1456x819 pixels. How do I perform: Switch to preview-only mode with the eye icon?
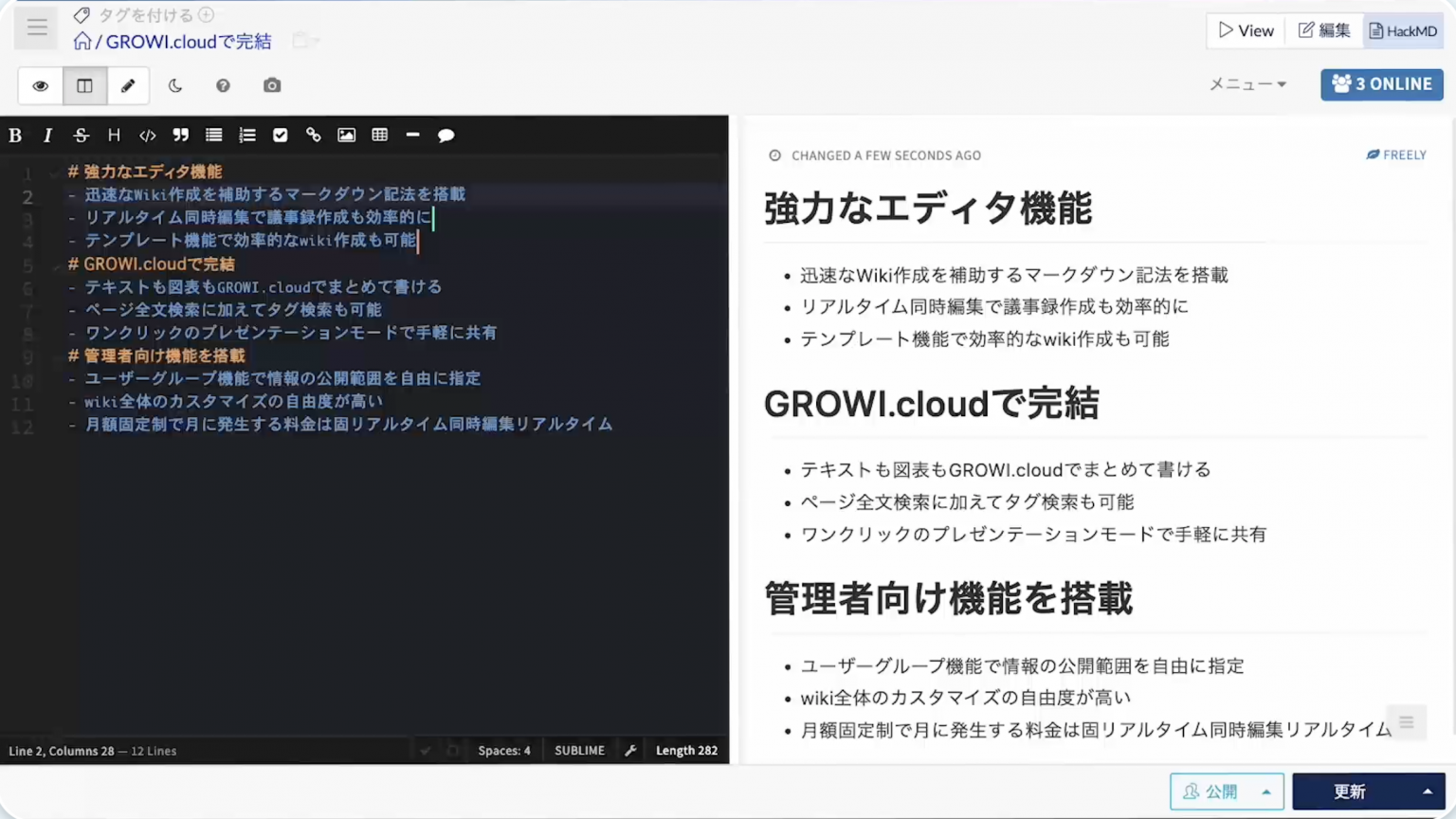(40, 85)
